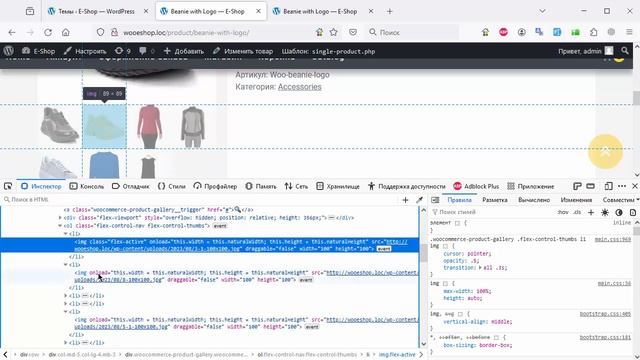Image resolution: width=640 pixels, height=360 pixels.
Task: Open the Стили editor tab
Action: (x=171, y=186)
